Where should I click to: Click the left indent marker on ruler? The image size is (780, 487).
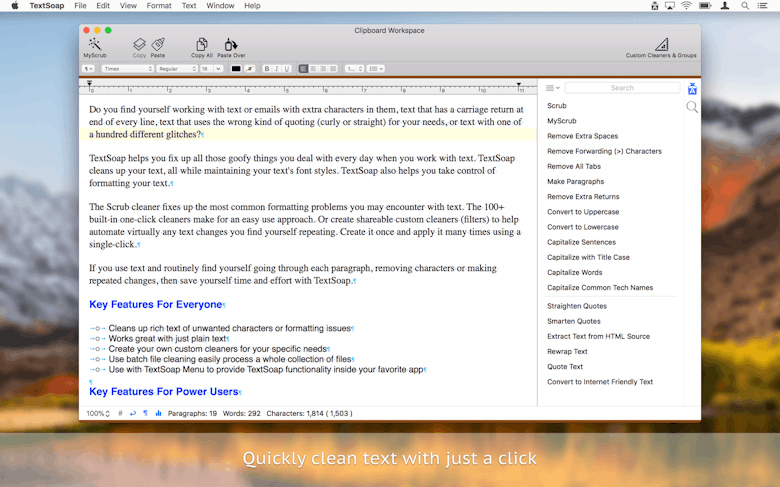pos(90,84)
